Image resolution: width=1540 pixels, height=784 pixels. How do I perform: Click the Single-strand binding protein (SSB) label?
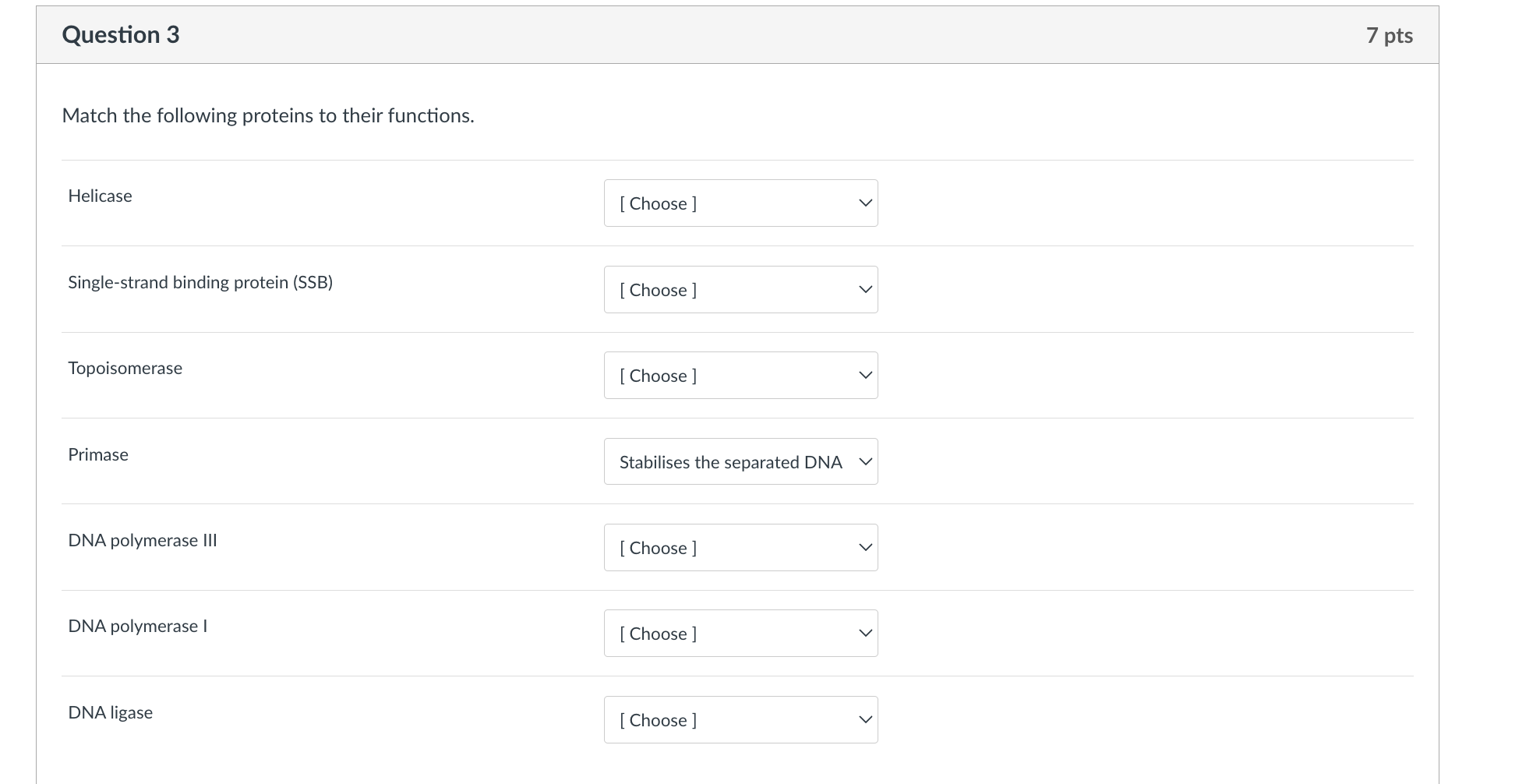coord(200,282)
